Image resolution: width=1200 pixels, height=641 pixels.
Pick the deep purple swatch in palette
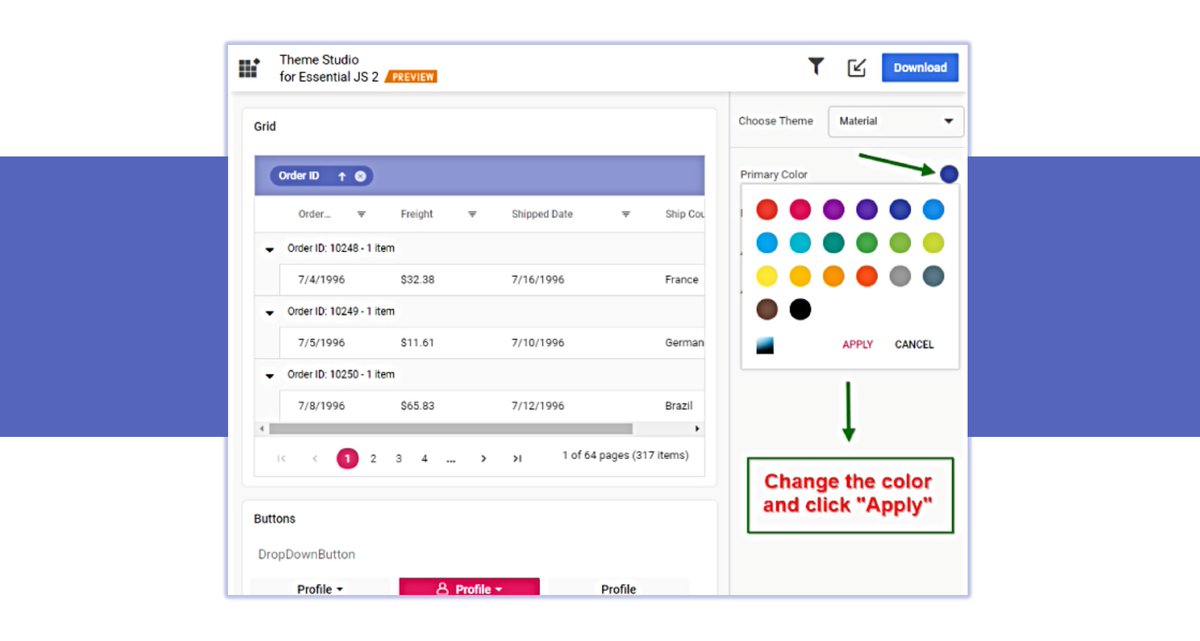point(867,209)
